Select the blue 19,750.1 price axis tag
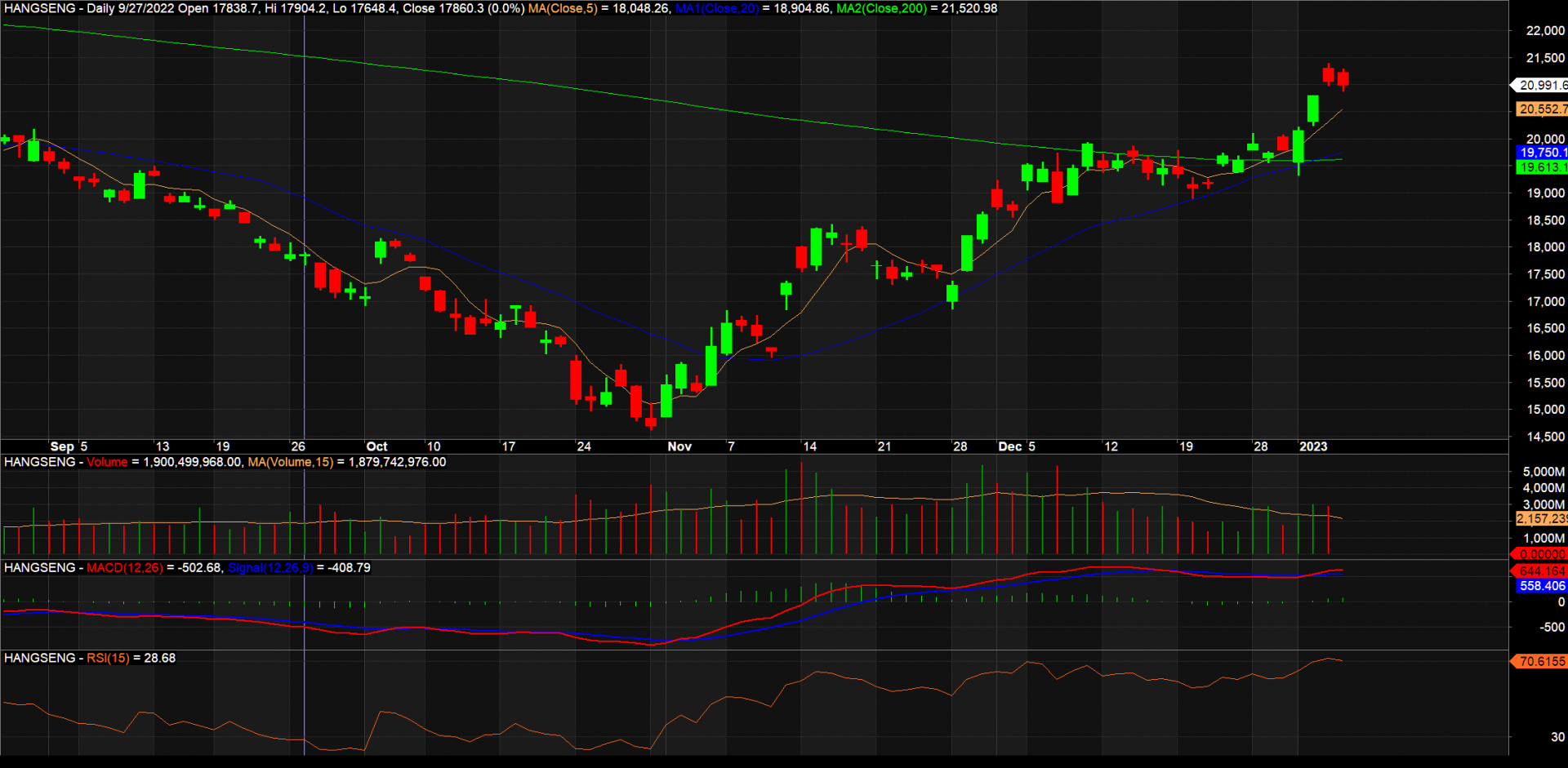Image resolution: width=1568 pixels, height=768 pixels. coord(1541,153)
